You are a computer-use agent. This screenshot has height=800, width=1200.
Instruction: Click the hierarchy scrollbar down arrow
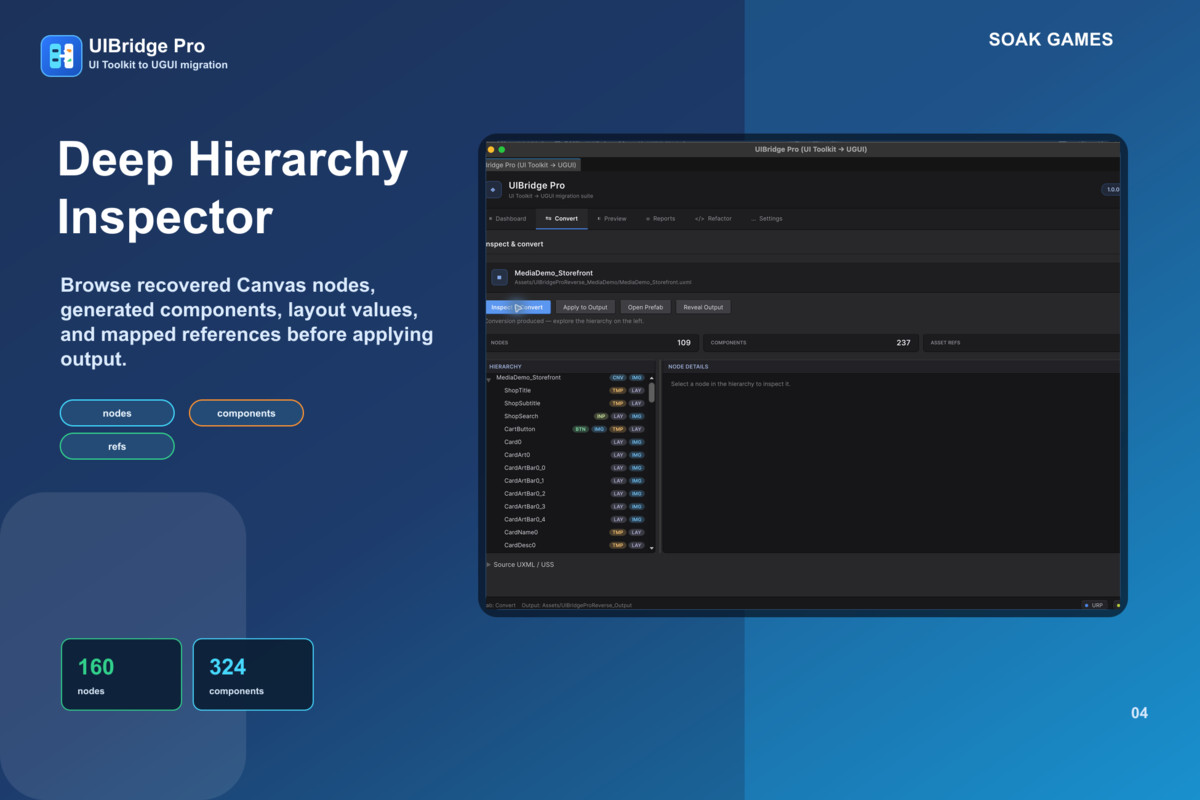coord(652,548)
